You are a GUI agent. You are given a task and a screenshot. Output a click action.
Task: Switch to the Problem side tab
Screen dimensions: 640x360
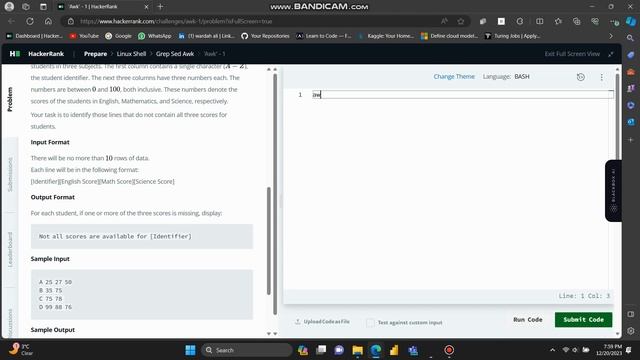click(x=10, y=99)
